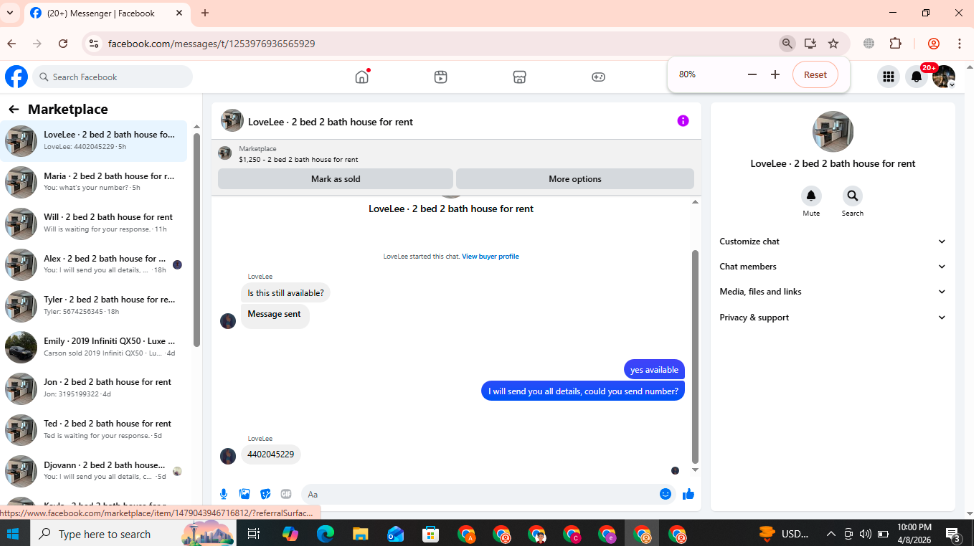Increase zoom with plus button
974x546 pixels.
click(775, 75)
